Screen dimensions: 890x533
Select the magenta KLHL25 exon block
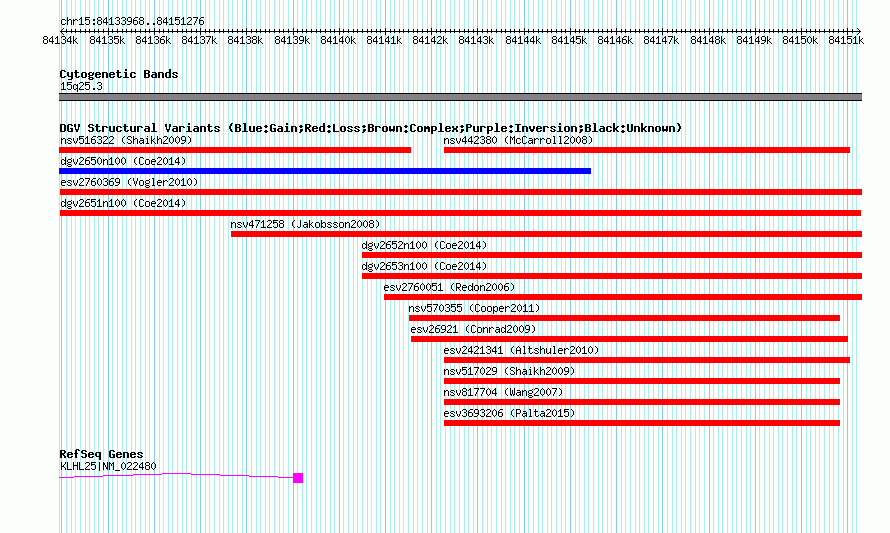coord(298,478)
